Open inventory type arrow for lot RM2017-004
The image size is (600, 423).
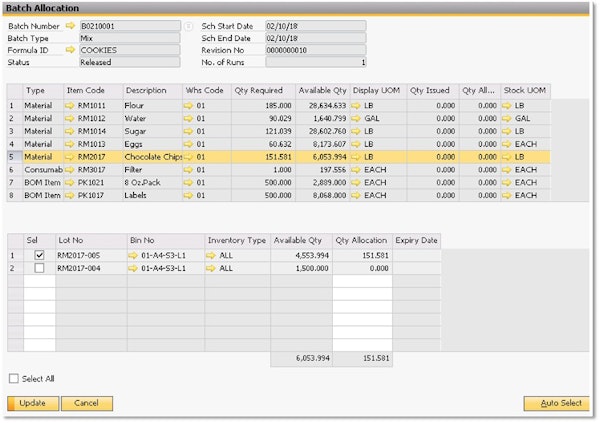[x=211, y=268]
